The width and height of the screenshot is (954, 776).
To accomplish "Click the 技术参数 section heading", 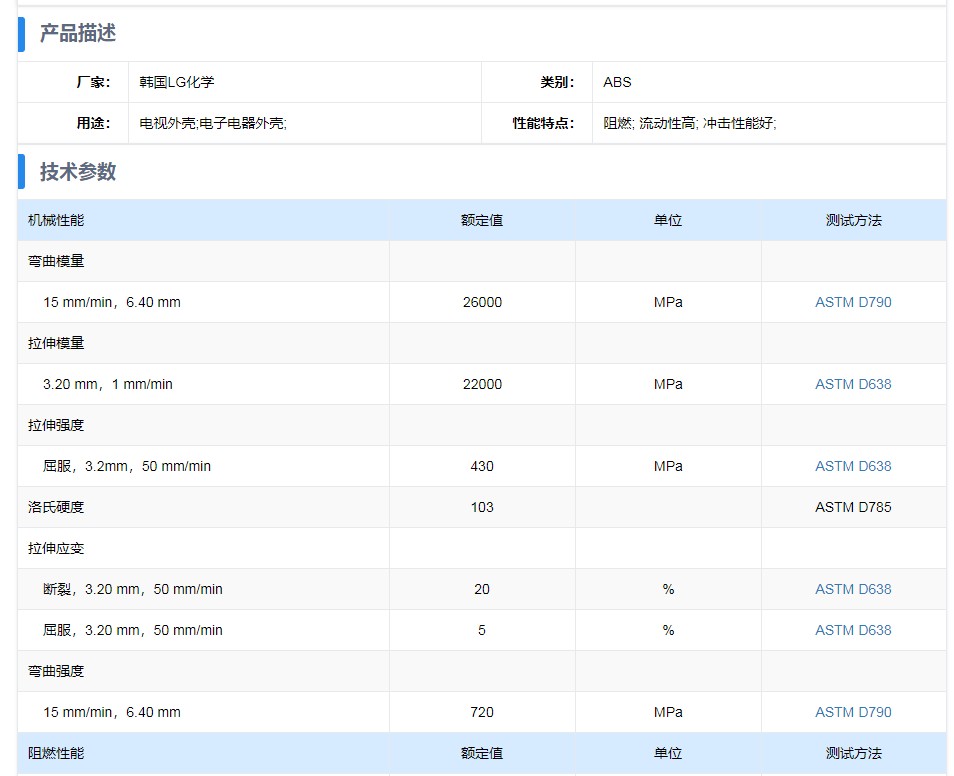I will (x=78, y=172).
